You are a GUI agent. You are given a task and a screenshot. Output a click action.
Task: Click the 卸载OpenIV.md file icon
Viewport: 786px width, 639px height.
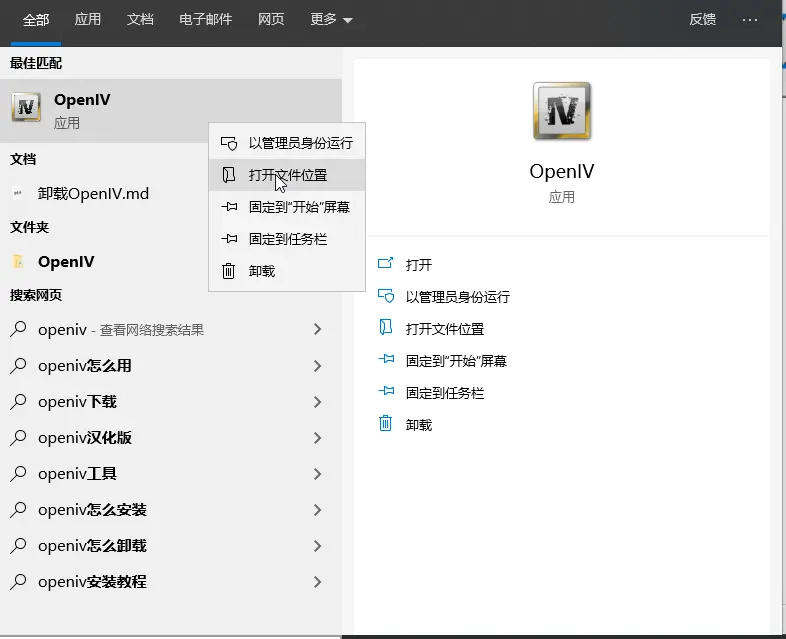(18, 193)
